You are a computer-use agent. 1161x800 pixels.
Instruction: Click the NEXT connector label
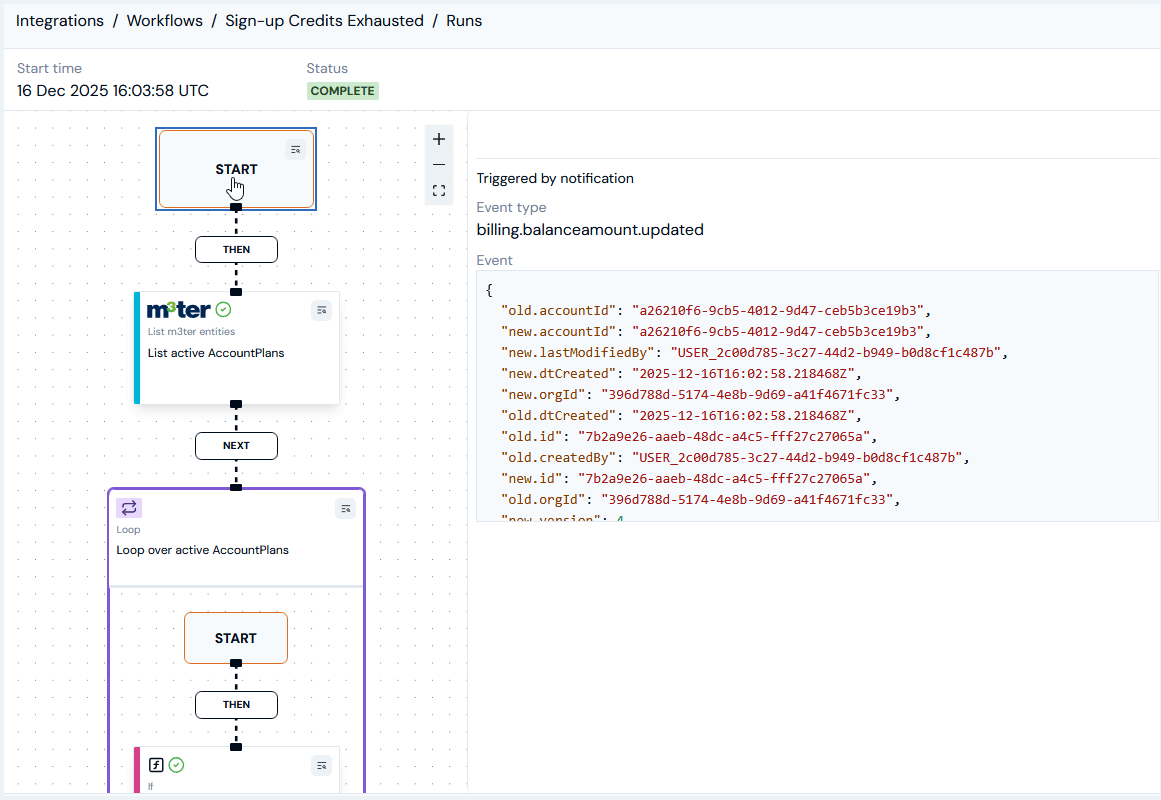pos(236,446)
